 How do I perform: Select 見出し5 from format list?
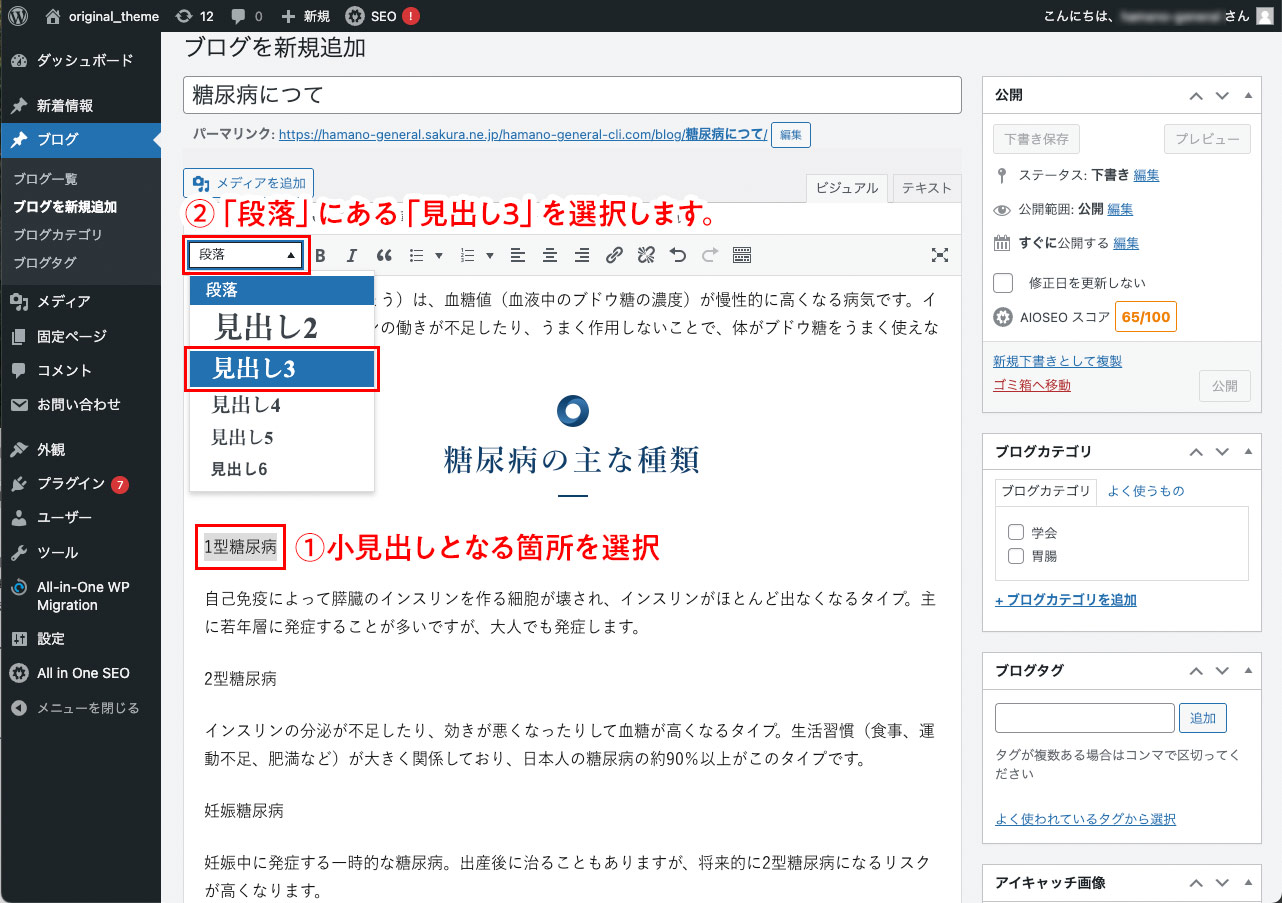click(282, 437)
